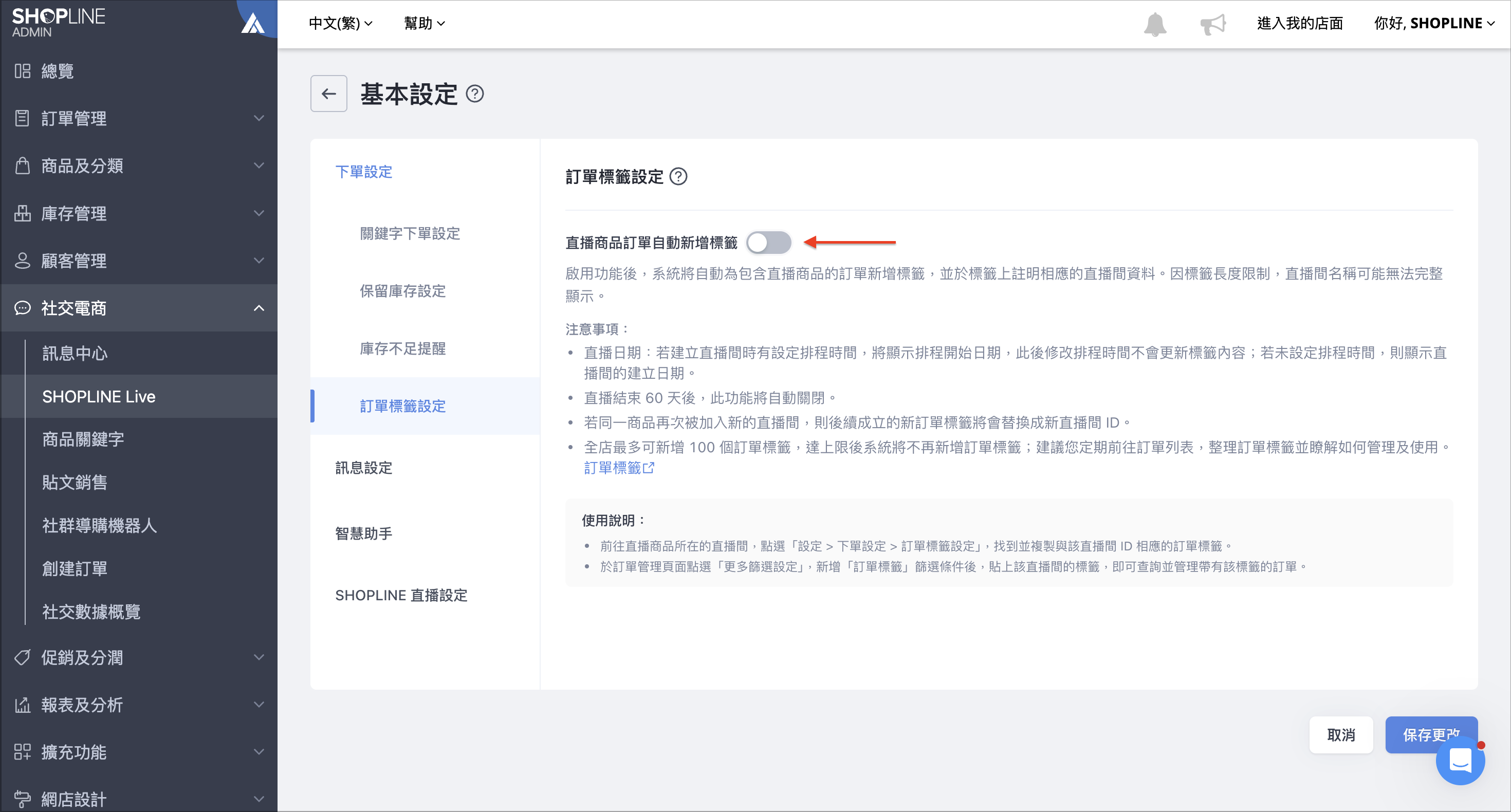
Task: Open 訊息設定 settings section
Action: pos(364,468)
